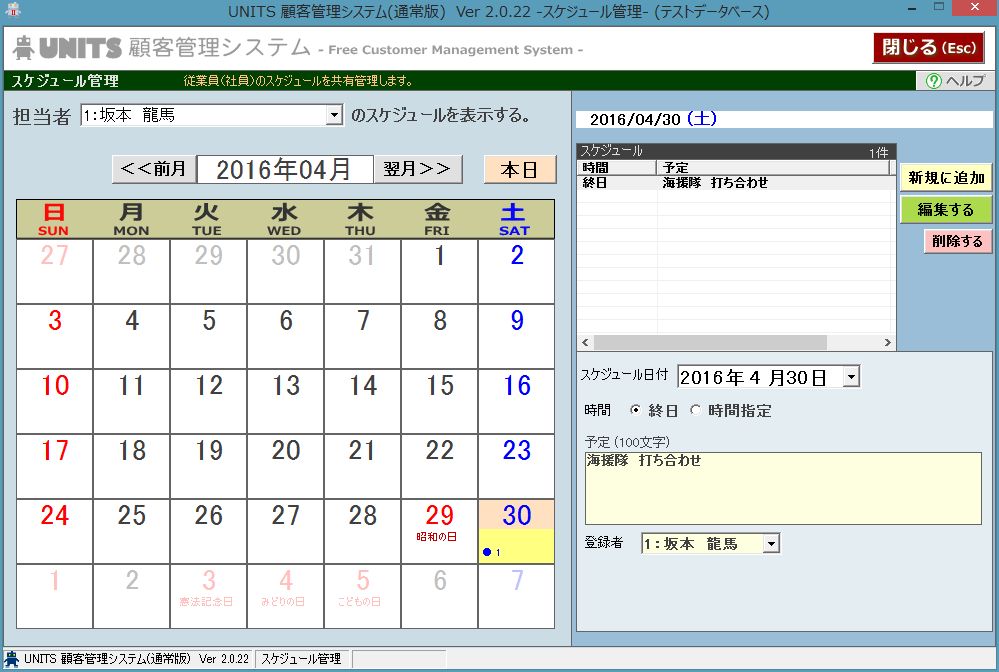Select May 3 憲法記念日 cell
999x672 pixels.
click(x=209, y=596)
